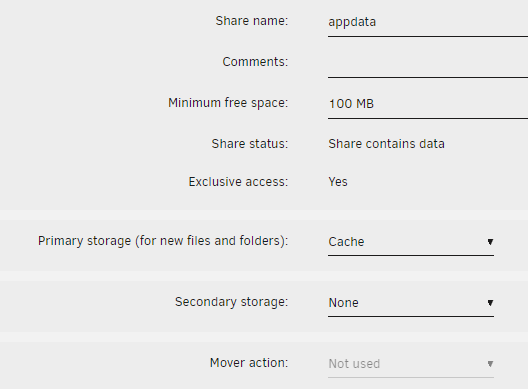Open the Primary storage list showing Cache
Image resolution: width=528 pixels, height=389 pixels.
(x=411, y=242)
